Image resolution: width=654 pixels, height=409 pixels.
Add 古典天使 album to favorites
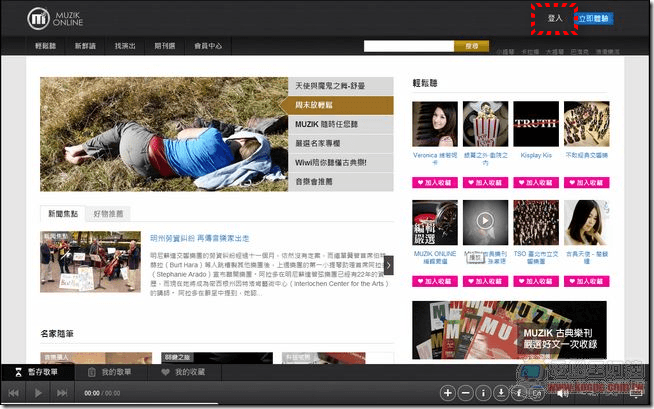pyautogui.click(x=586, y=281)
